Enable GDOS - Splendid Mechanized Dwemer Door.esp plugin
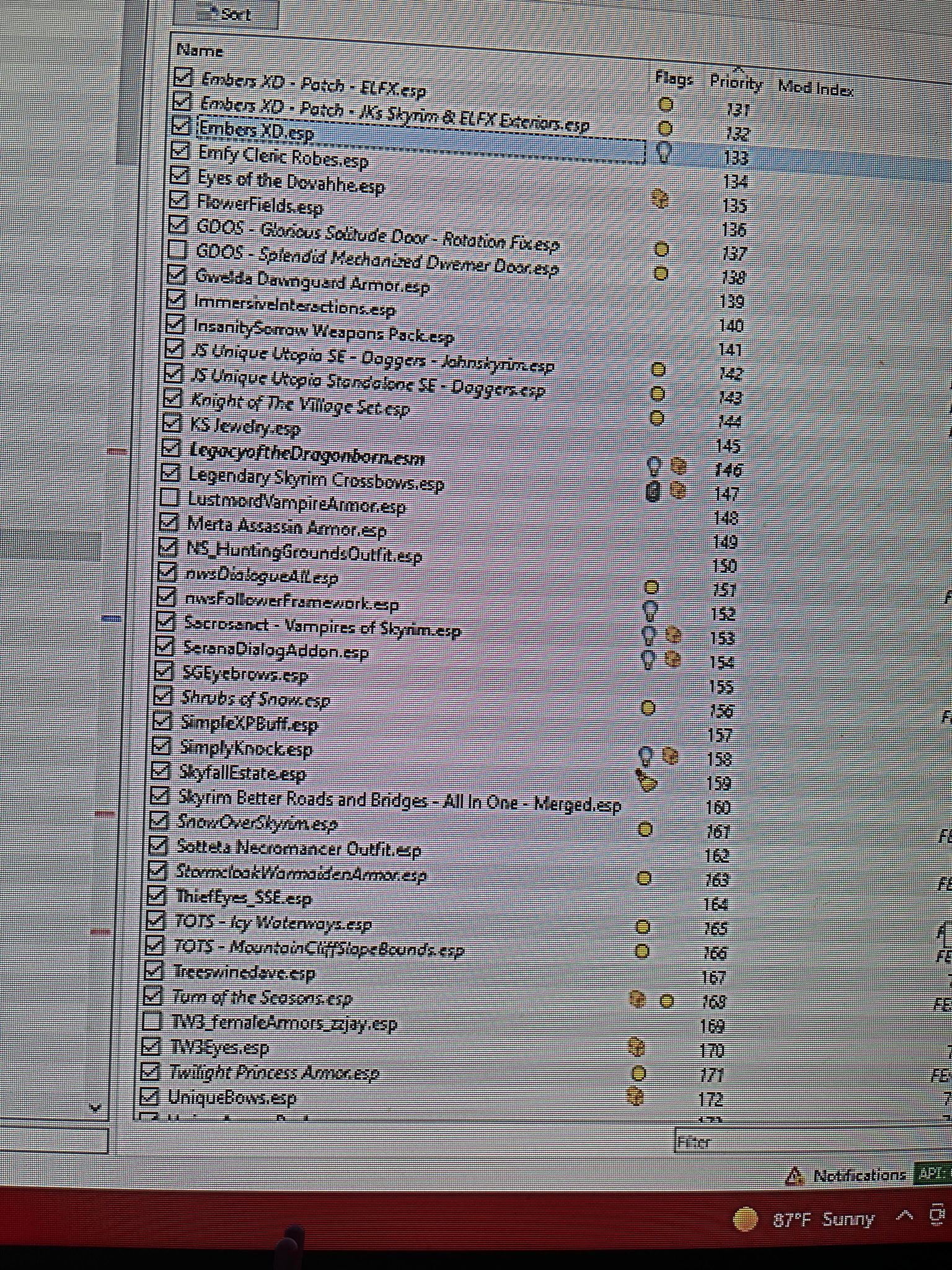 (177, 250)
